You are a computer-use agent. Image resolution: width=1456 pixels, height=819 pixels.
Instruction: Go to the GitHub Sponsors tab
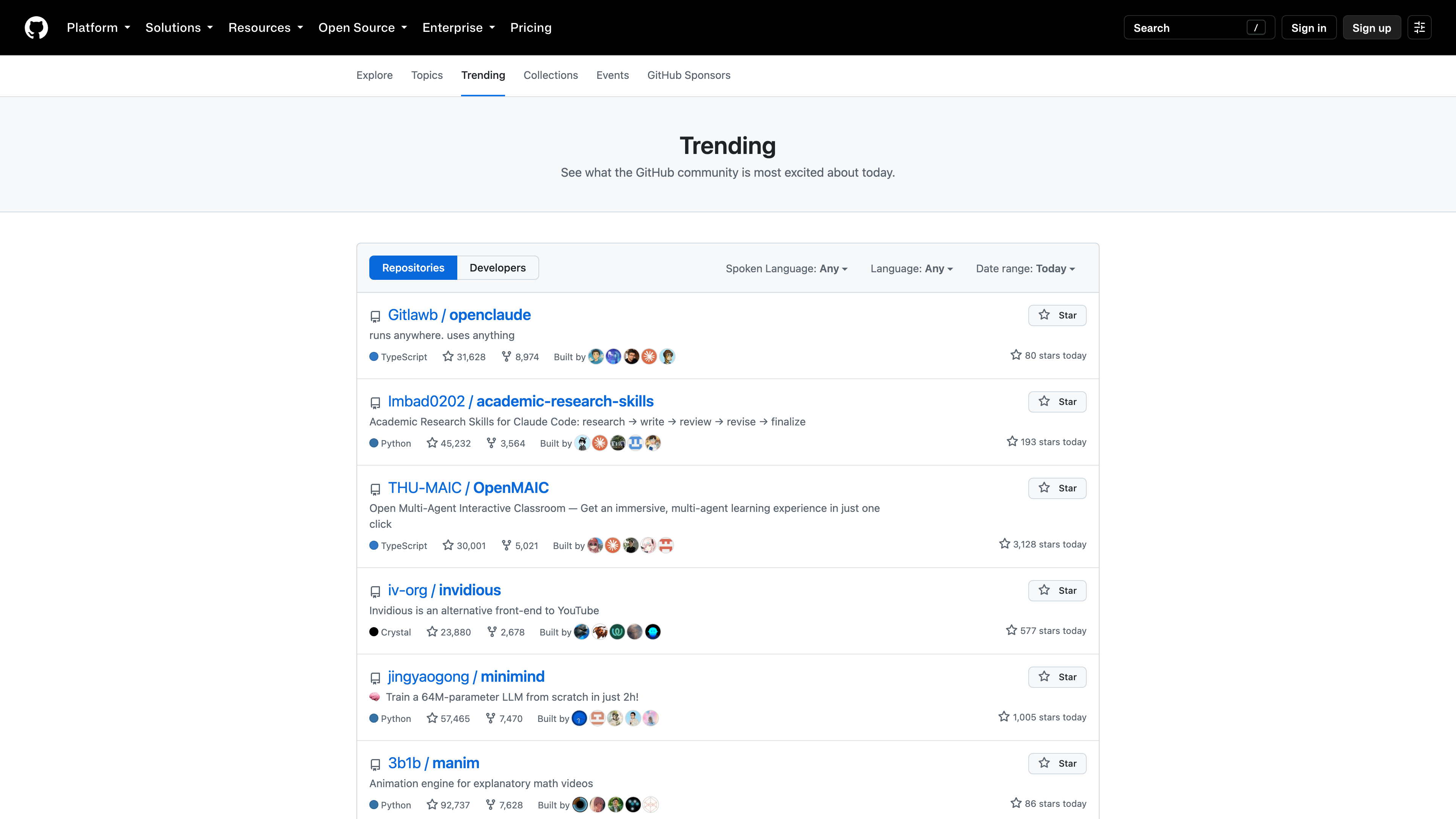click(x=689, y=75)
